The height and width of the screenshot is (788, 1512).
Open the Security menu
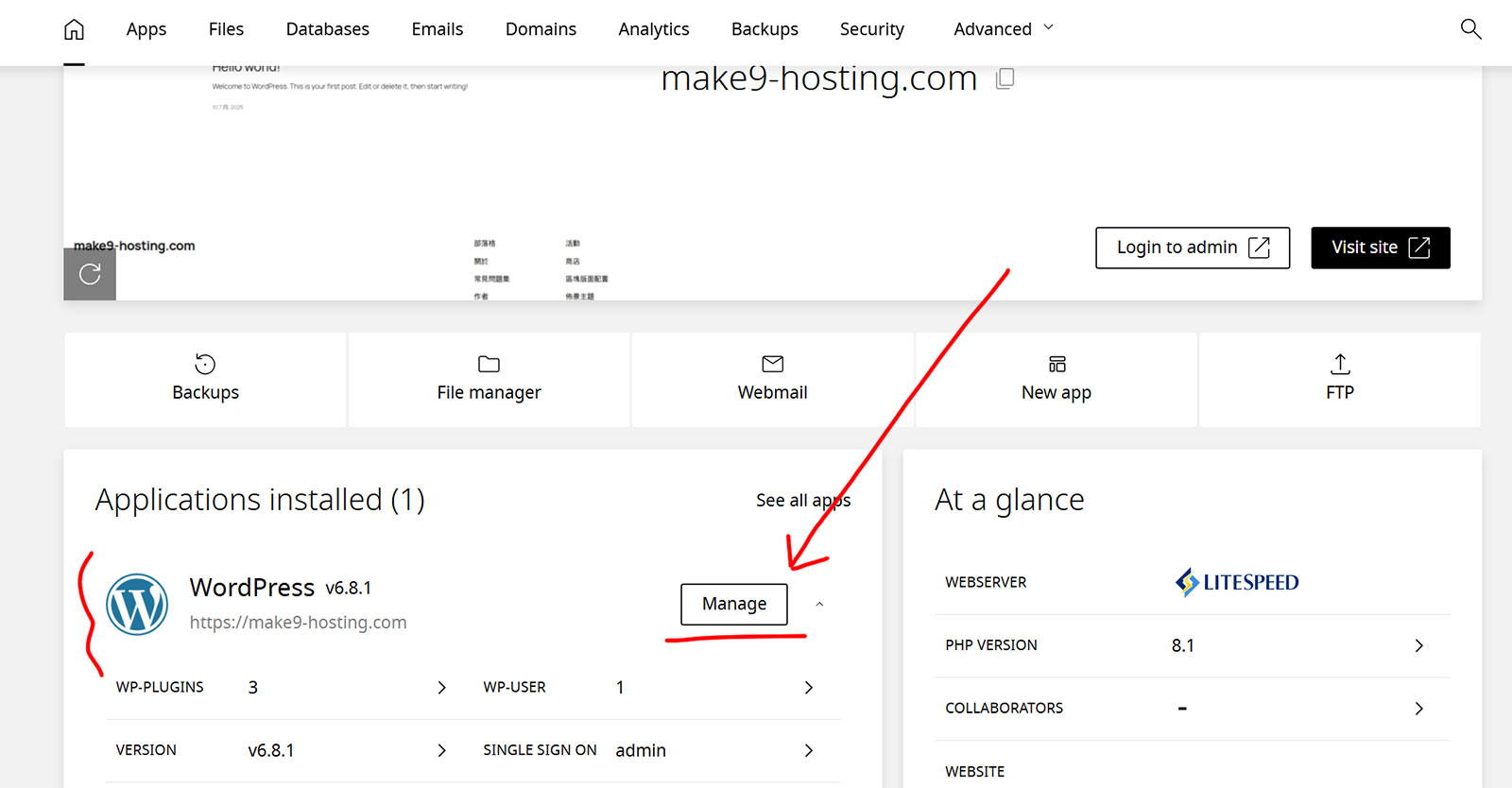tap(872, 29)
